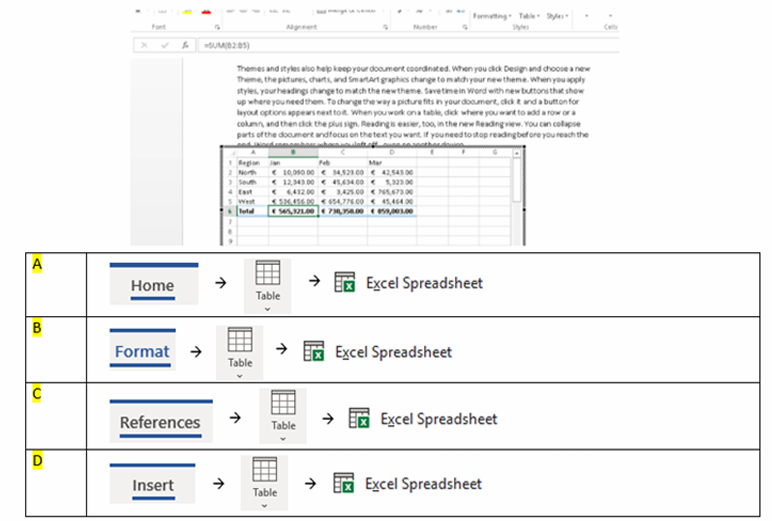Expand the Table dropdown in the Styles group
The width and height of the screenshot is (772, 521).
(528, 17)
